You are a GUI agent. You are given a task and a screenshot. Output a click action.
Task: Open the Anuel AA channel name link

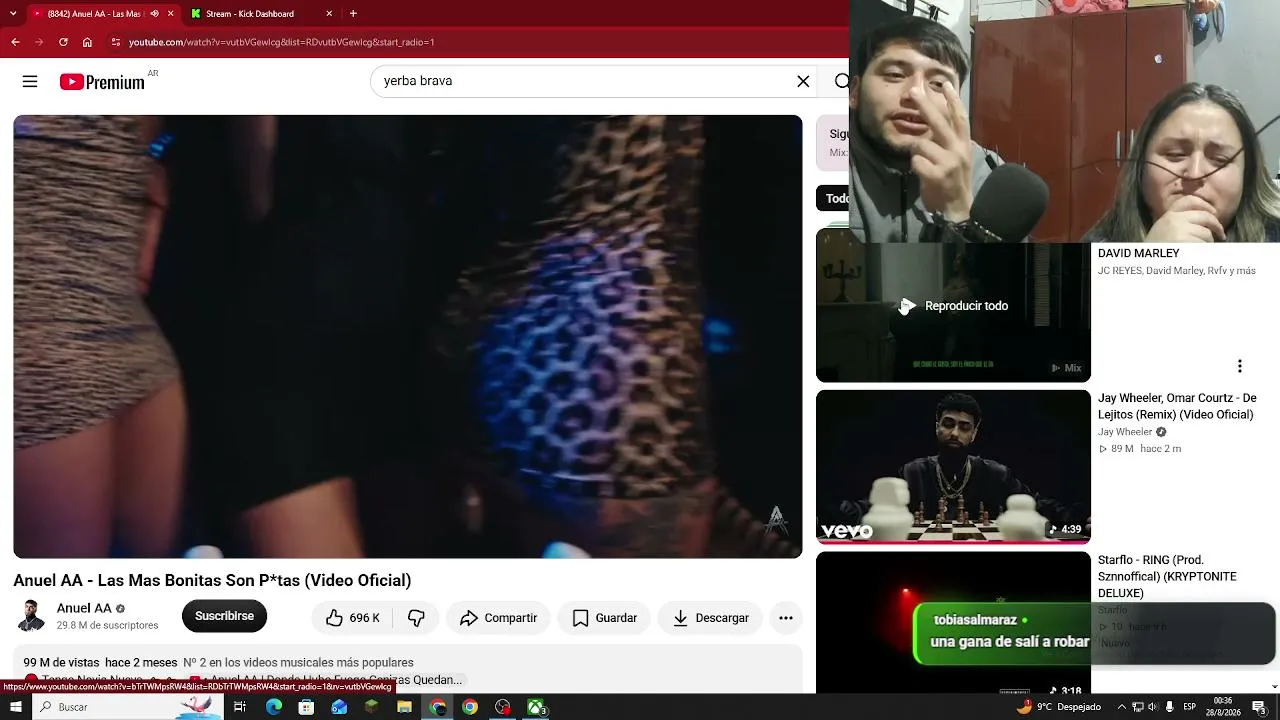tap(84, 608)
